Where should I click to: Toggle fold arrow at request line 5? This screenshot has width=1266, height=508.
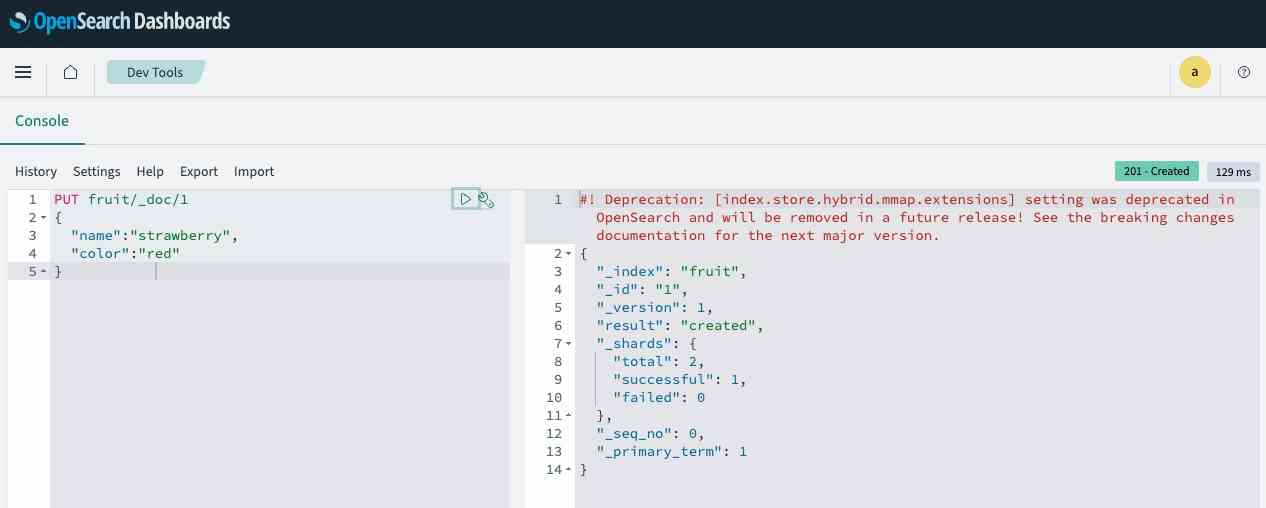point(44,272)
